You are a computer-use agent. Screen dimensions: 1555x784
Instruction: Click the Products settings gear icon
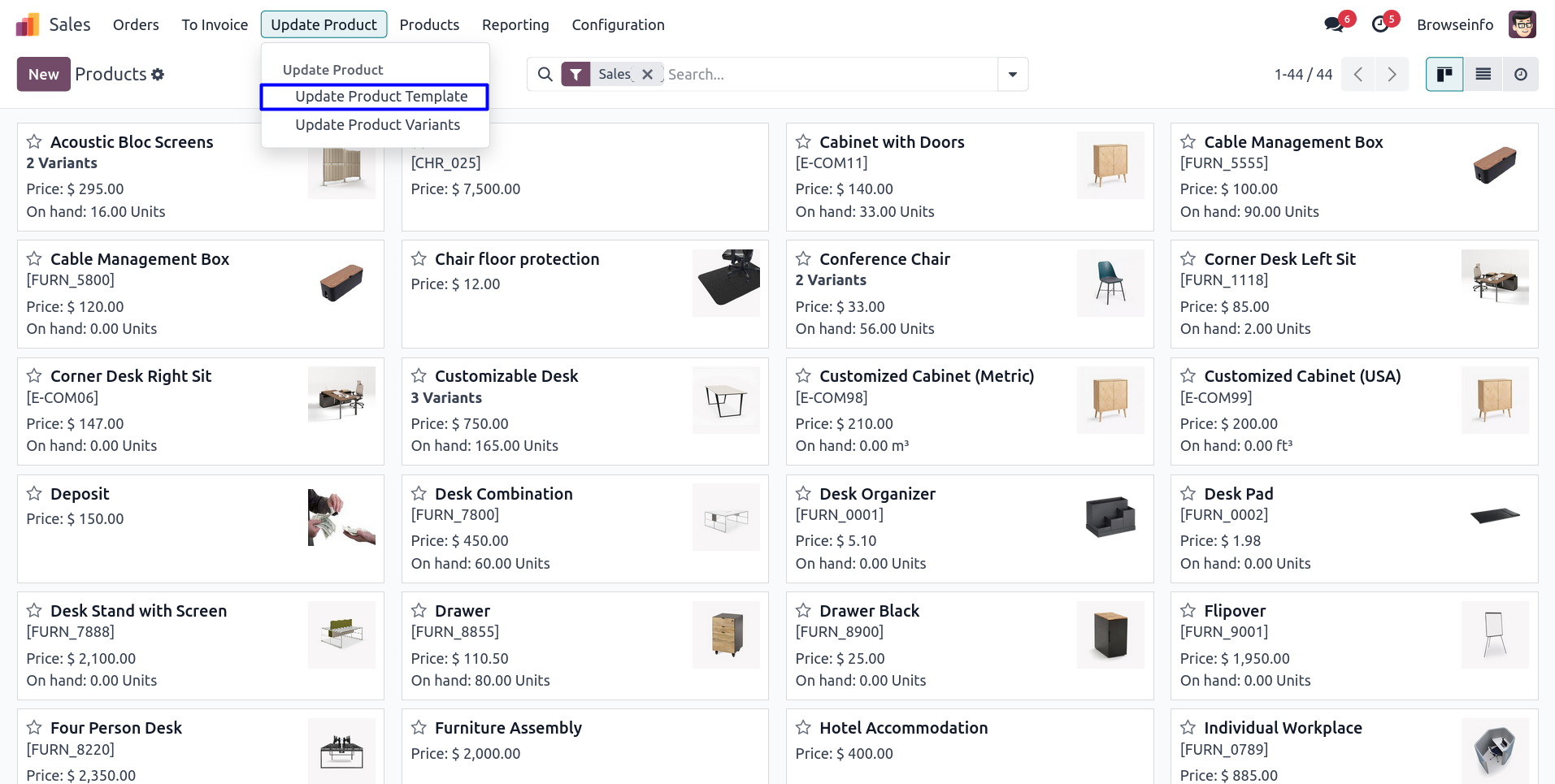point(158,75)
